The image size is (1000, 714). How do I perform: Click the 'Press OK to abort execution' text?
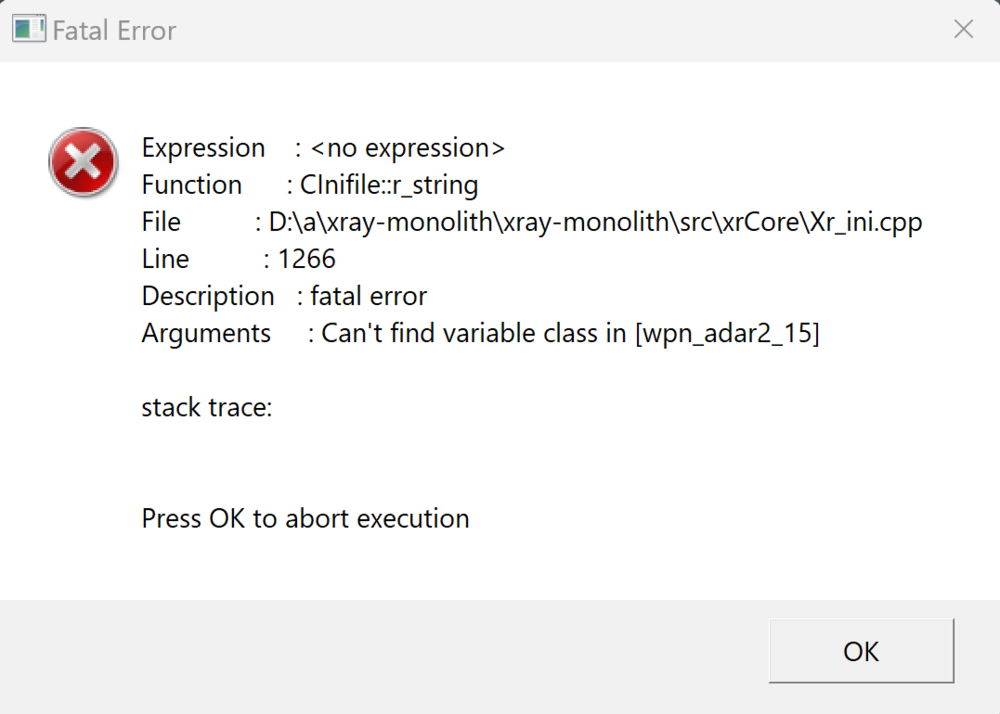(305, 518)
